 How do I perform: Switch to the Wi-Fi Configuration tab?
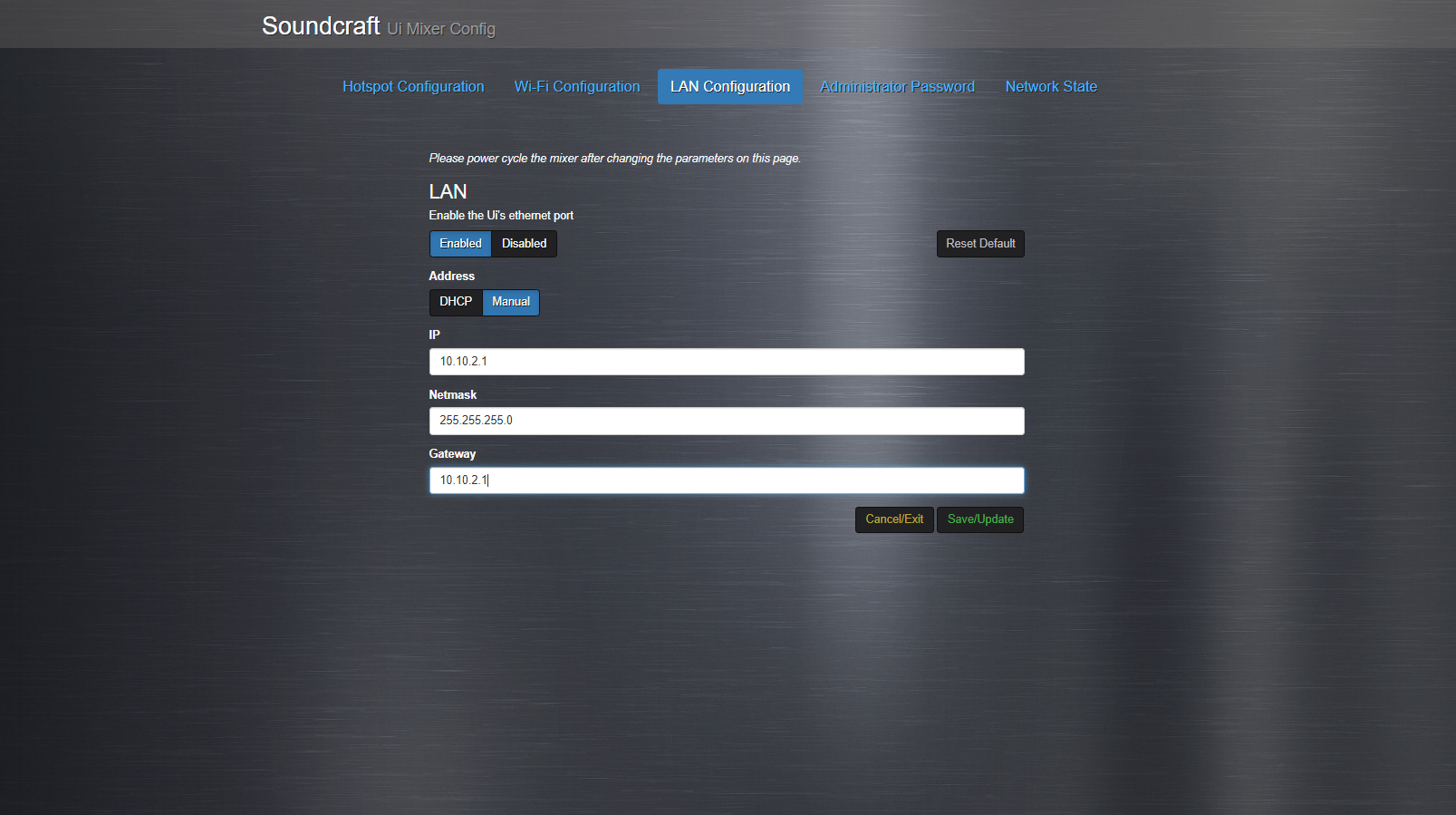point(577,87)
